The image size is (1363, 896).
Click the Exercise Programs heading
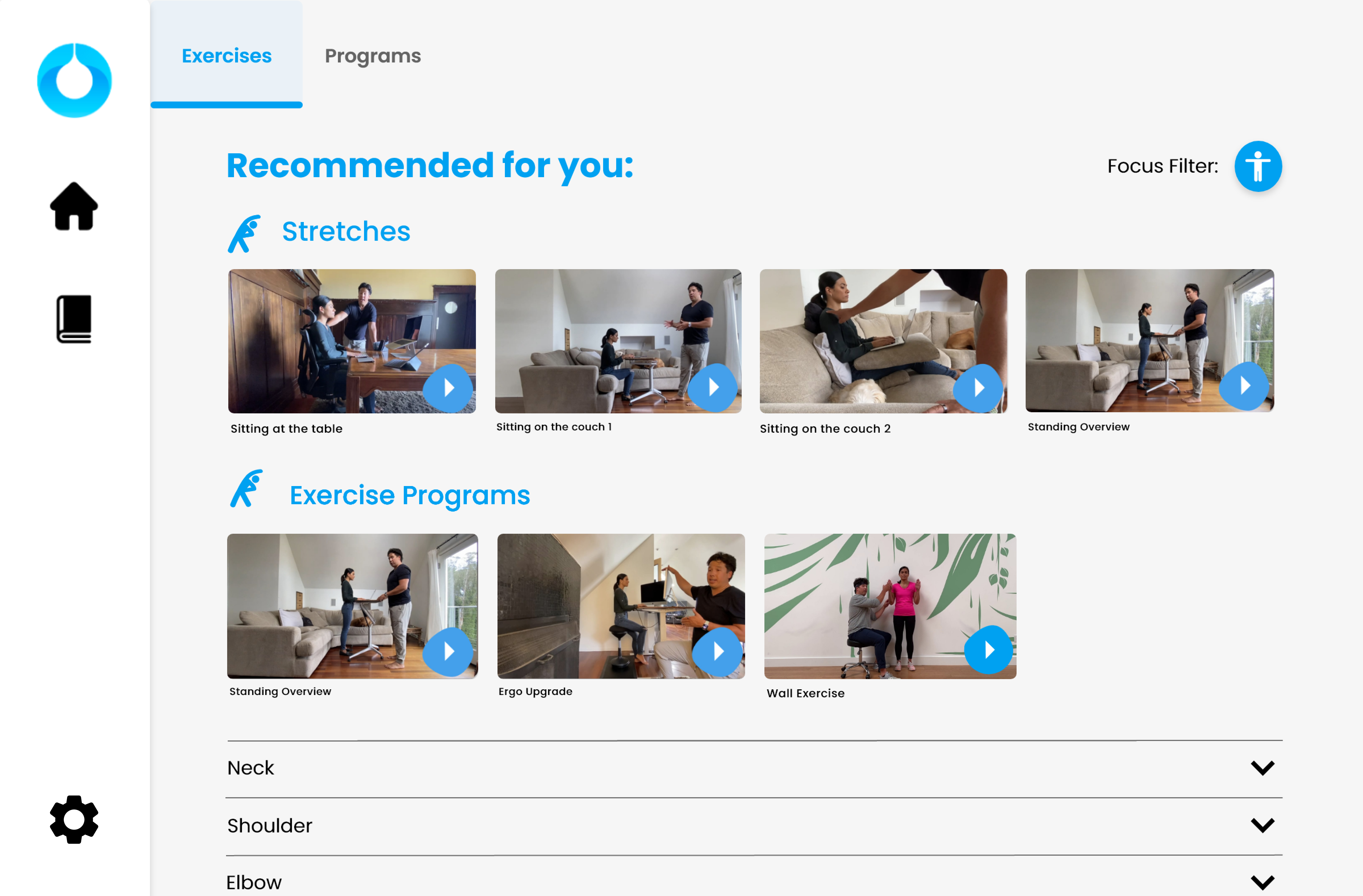click(410, 495)
